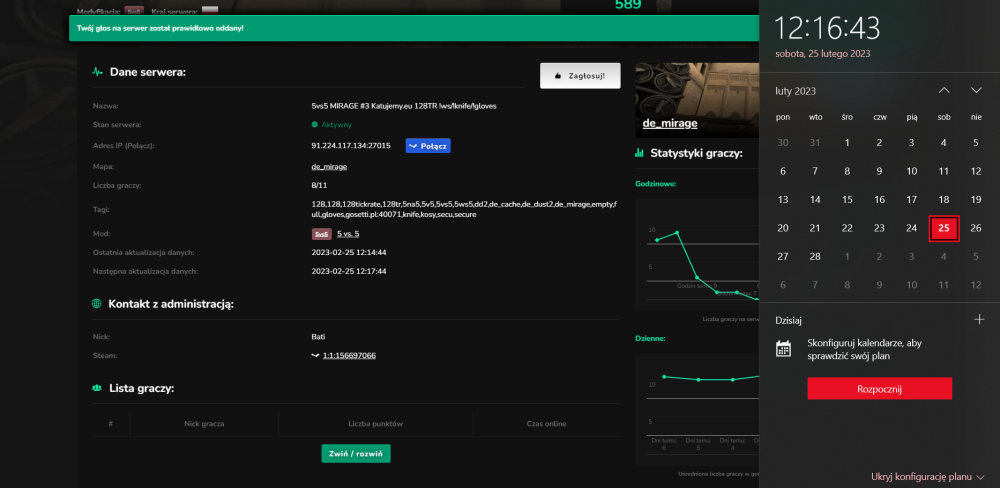Click the Steam icon before the Steam ID
The width and height of the screenshot is (1000, 488).
tap(315, 355)
